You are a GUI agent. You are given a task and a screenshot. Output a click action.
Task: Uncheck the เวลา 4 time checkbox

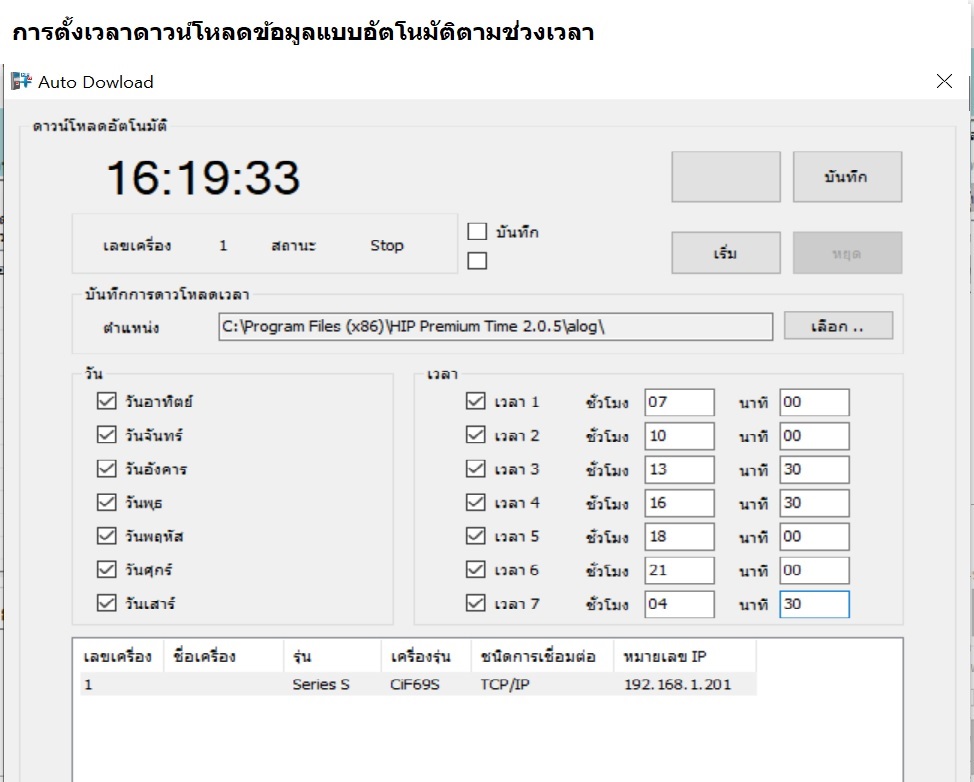pyautogui.click(x=476, y=503)
